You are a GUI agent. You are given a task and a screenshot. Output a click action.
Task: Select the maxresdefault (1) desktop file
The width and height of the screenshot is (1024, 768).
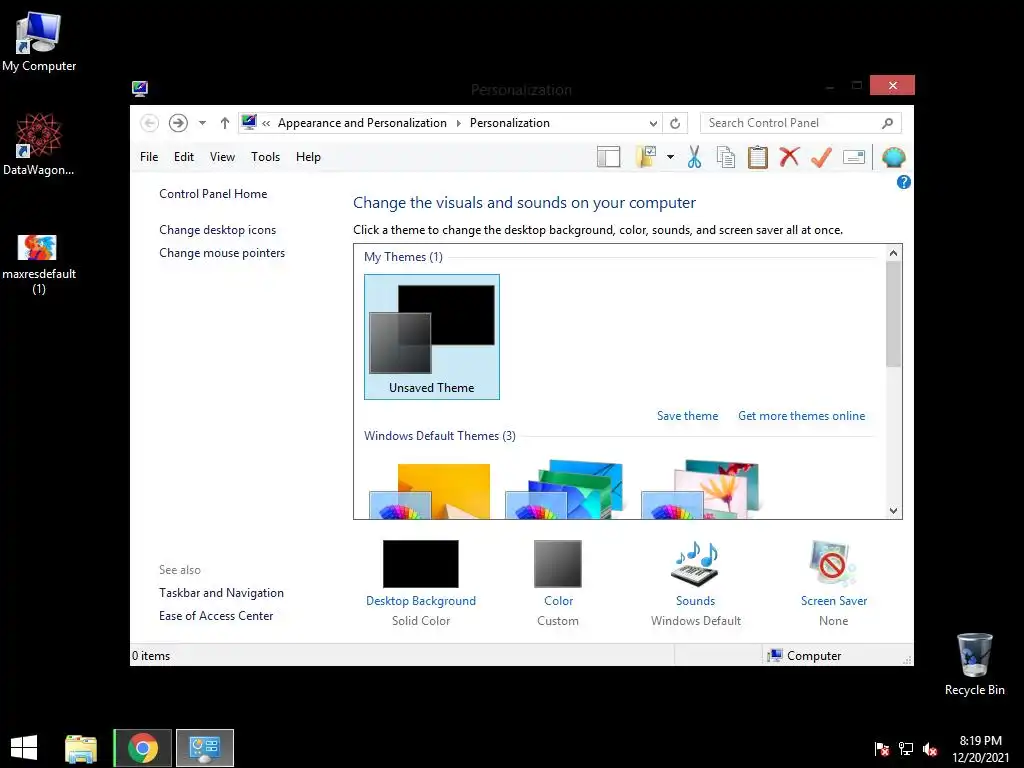[x=39, y=264]
